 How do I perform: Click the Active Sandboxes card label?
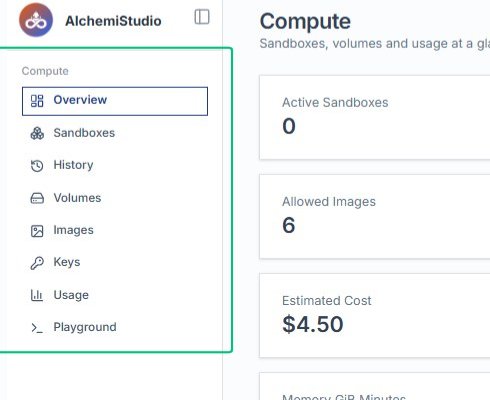click(x=335, y=103)
